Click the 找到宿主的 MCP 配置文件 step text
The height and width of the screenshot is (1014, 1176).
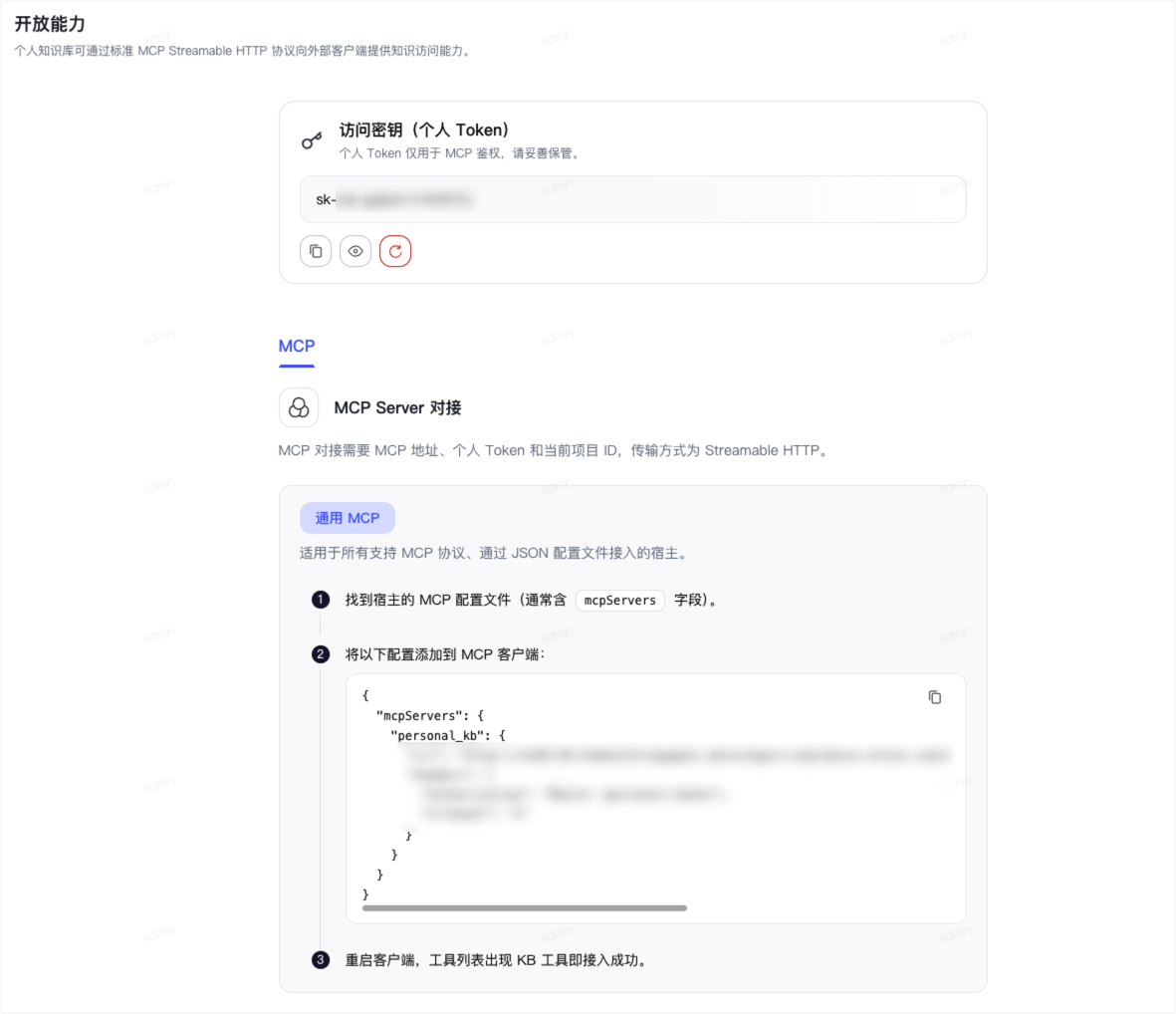coord(531,600)
